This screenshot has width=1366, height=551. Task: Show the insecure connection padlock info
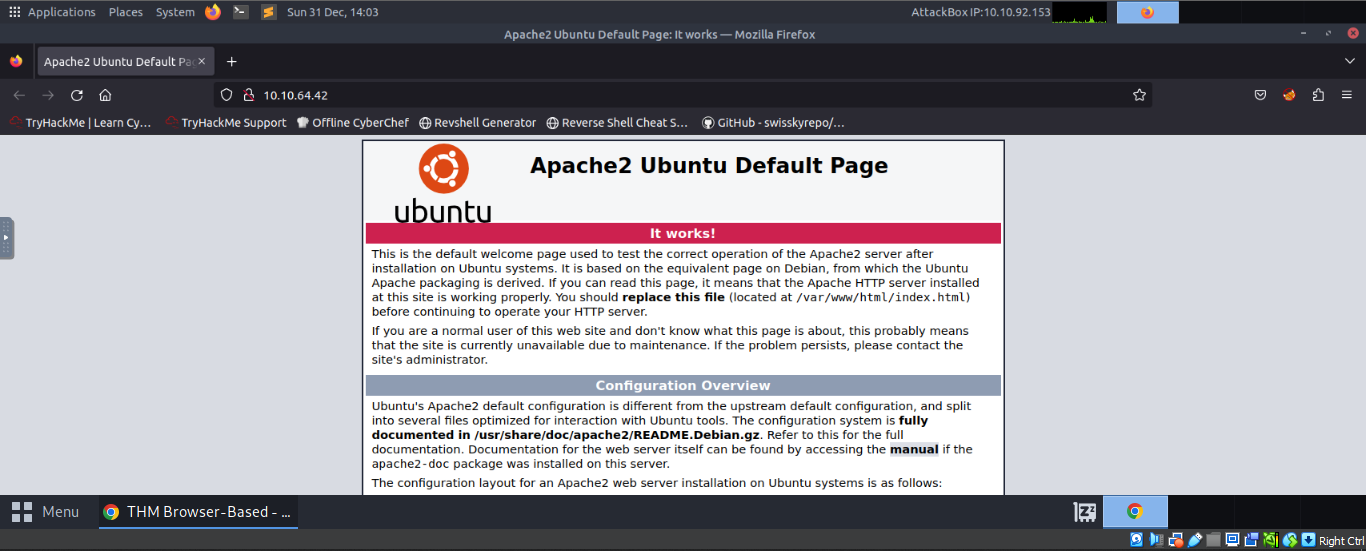coord(248,95)
